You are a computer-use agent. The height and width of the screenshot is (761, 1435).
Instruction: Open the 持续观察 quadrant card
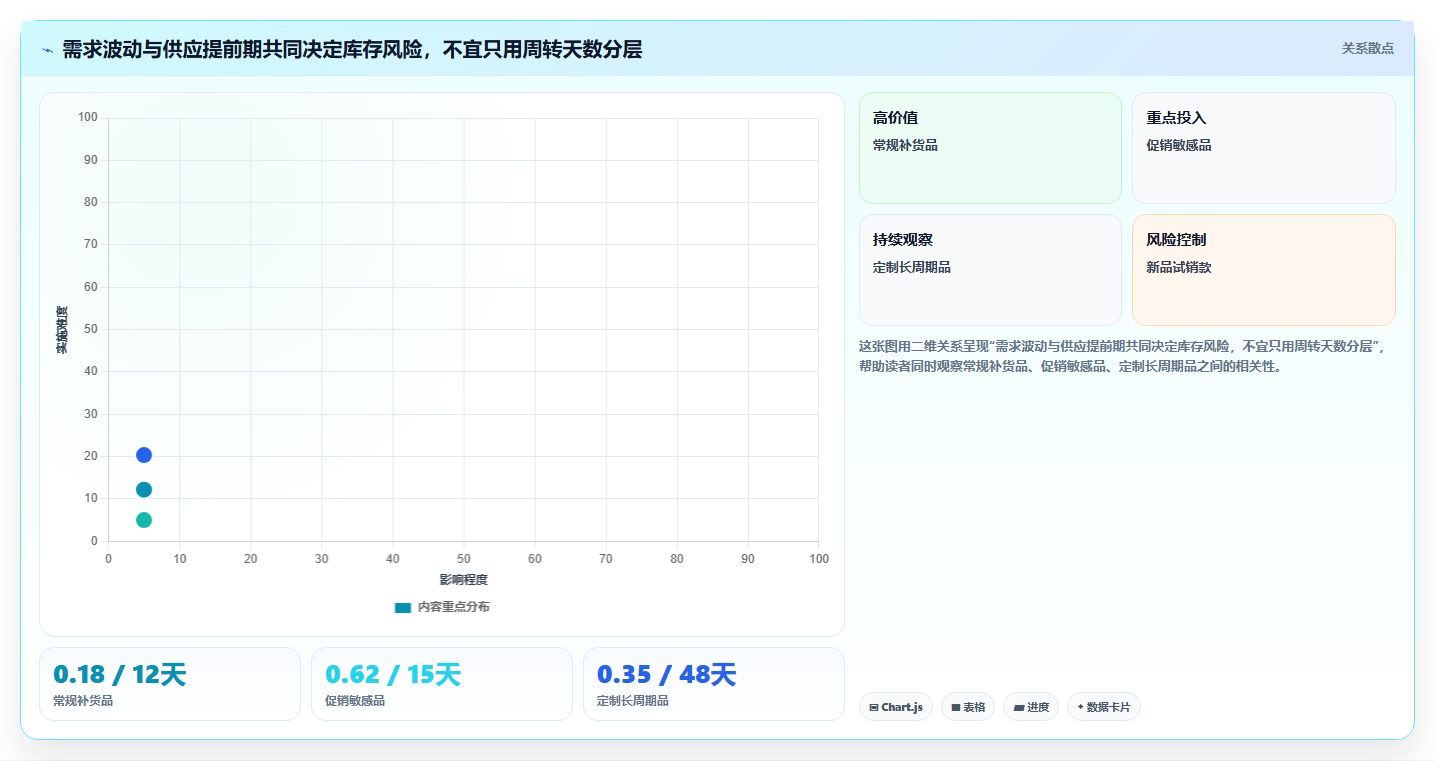[990, 270]
